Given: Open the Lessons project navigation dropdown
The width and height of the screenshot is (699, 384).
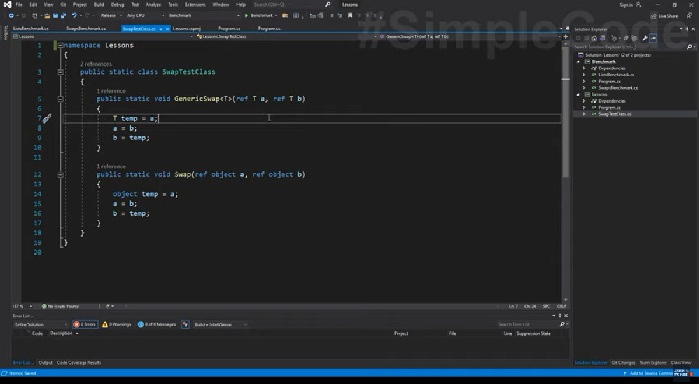Looking at the screenshot, I should coord(103,37).
